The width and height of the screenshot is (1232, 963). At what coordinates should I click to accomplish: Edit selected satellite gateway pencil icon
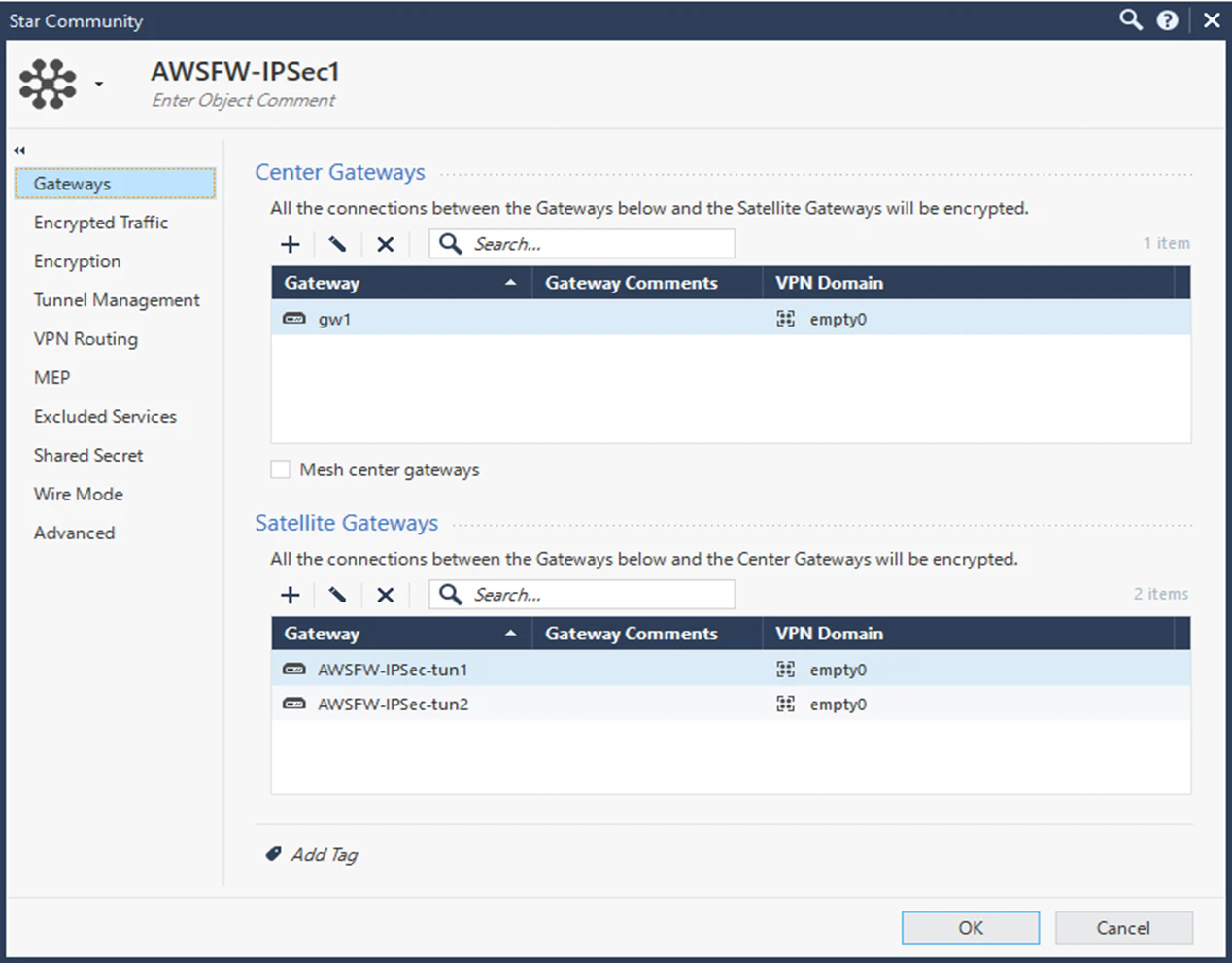tap(337, 595)
